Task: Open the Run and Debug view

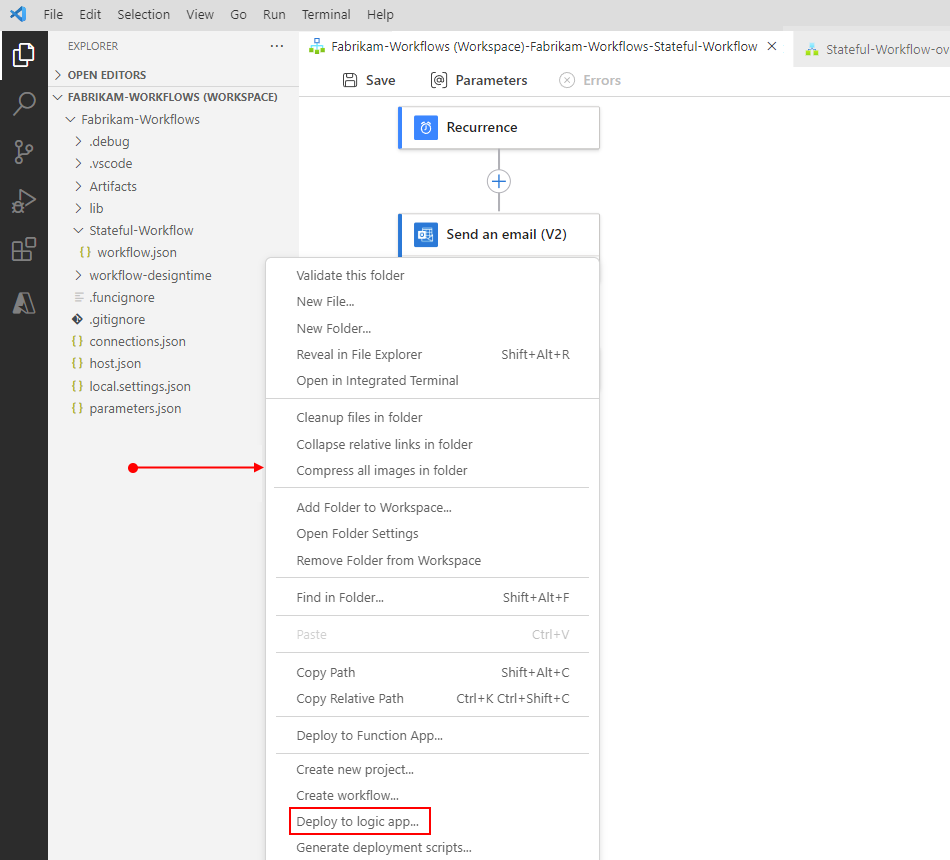Action: pyautogui.click(x=24, y=200)
